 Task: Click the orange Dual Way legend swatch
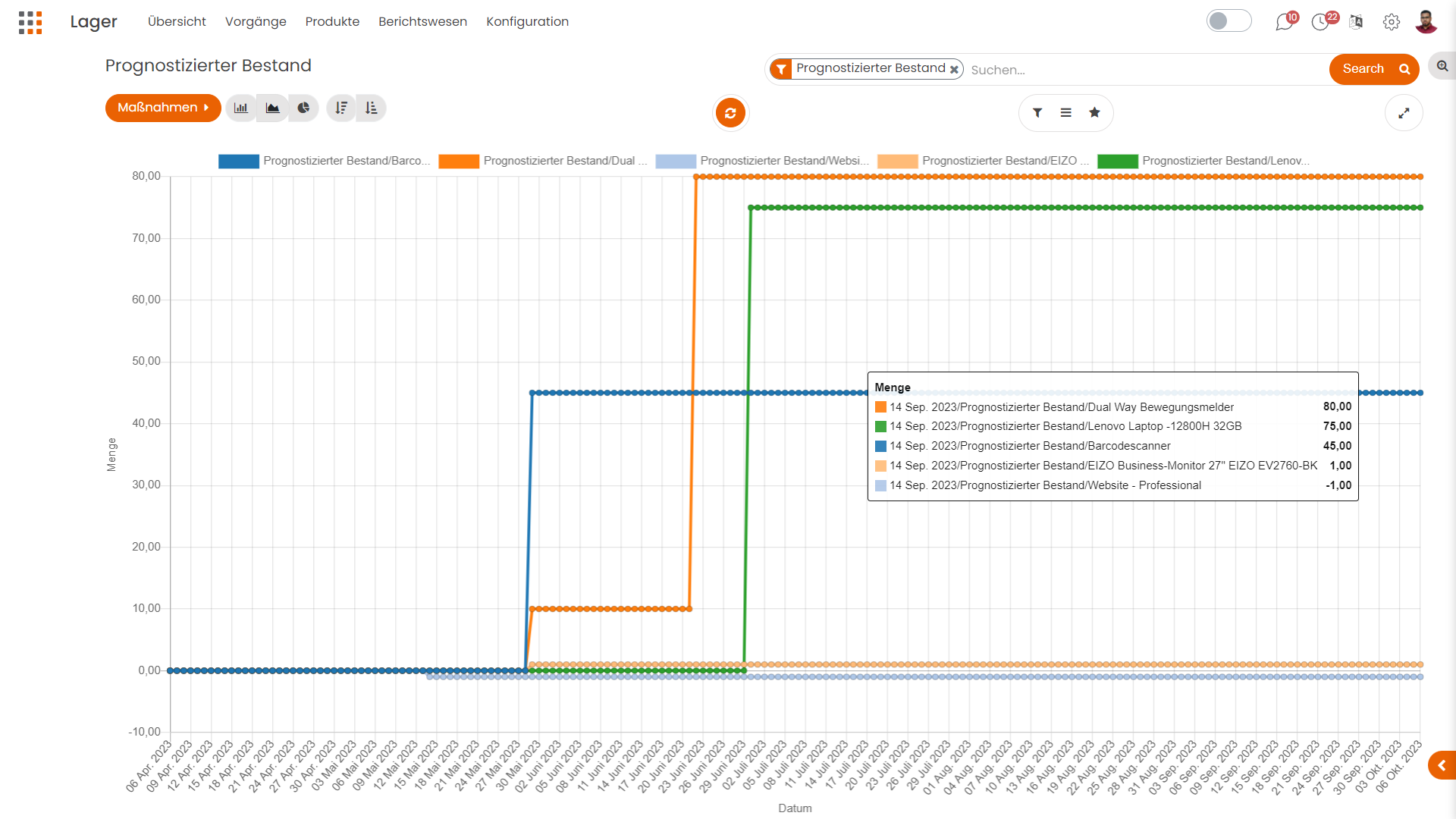click(459, 161)
